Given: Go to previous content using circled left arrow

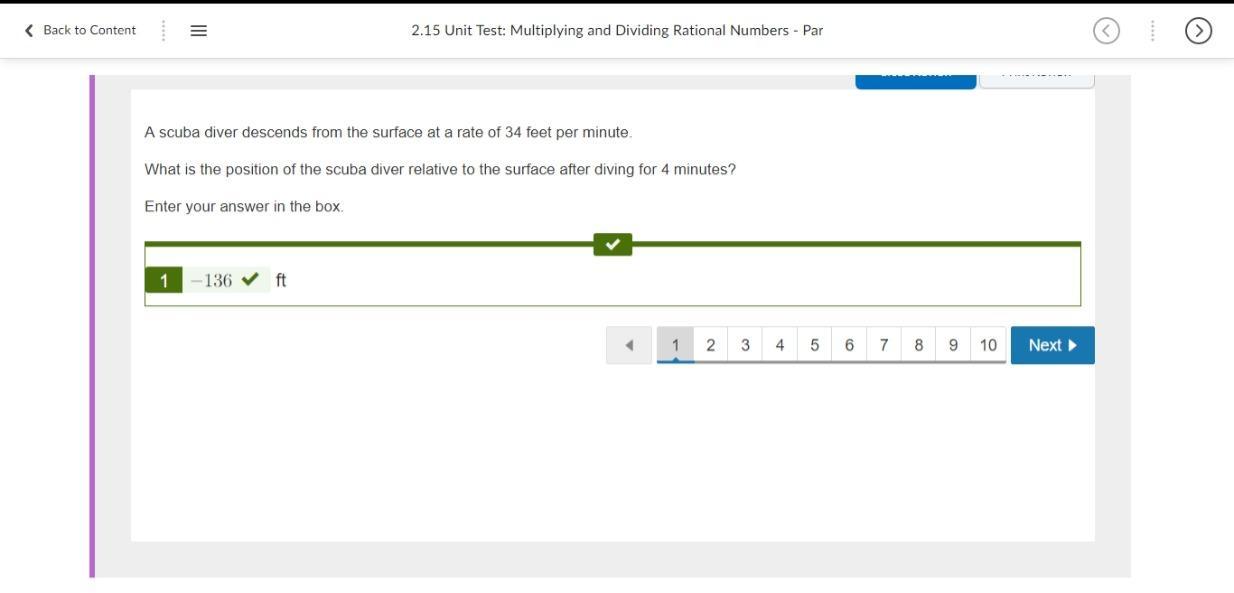Looking at the screenshot, I should pos(1106,31).
